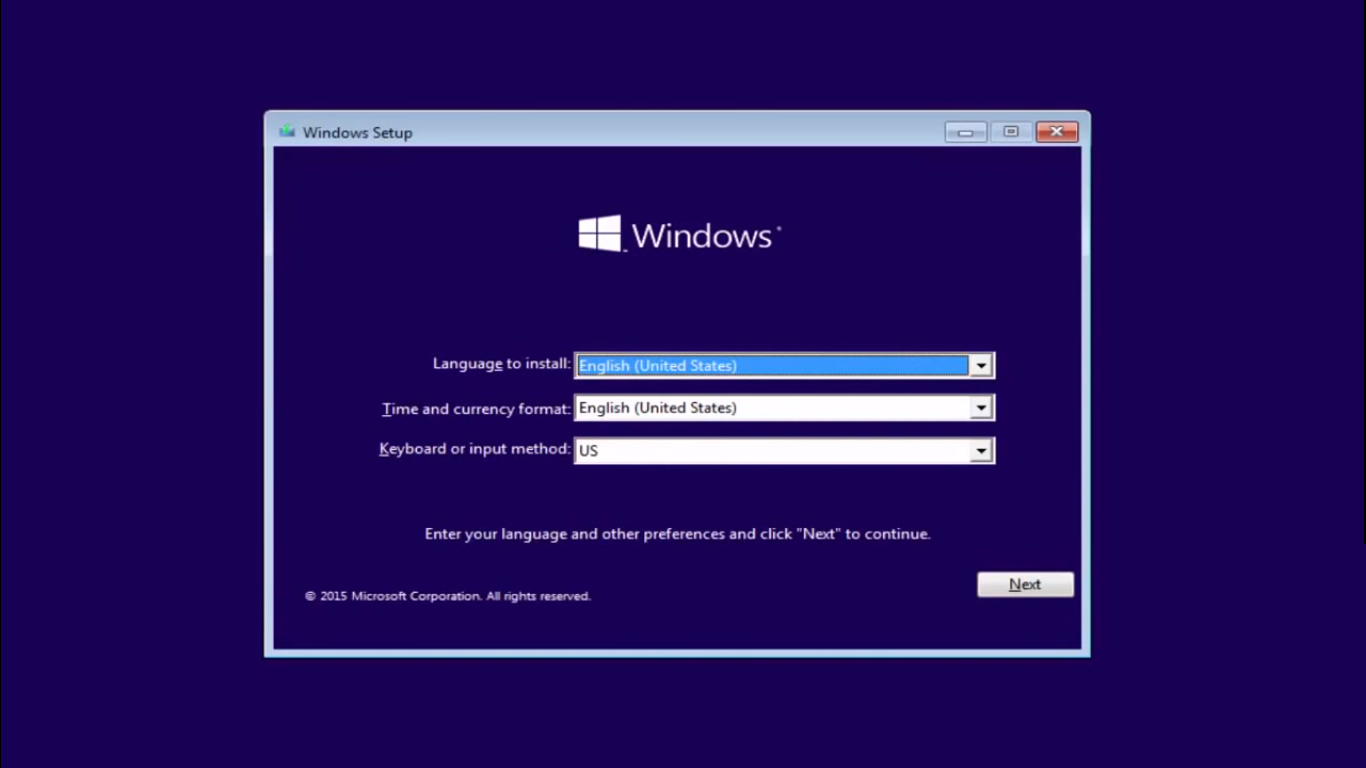Viewport: 1366px width, 768px height.
Task: Expand the Keyboard or input method arrow
Action: (x=981, y=451)
